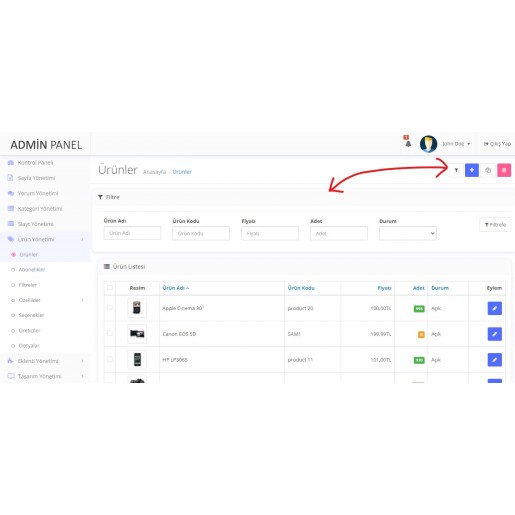515x515 pixels.
Task: Sort table by Ürün Kodu column
Action: 301,288
